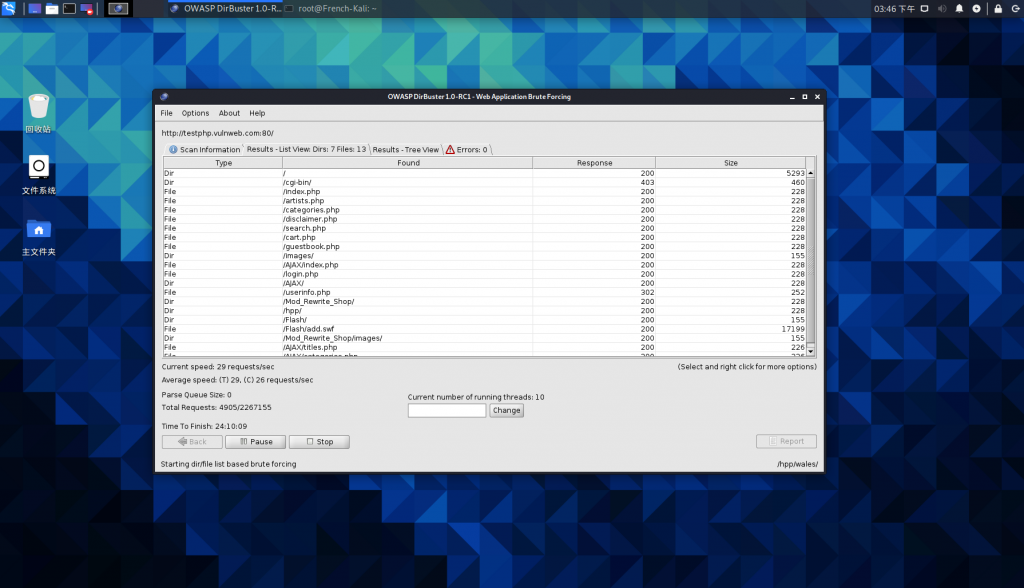Click the DirBuster window title icon
1024x588 pixels.
click(164, 97)
